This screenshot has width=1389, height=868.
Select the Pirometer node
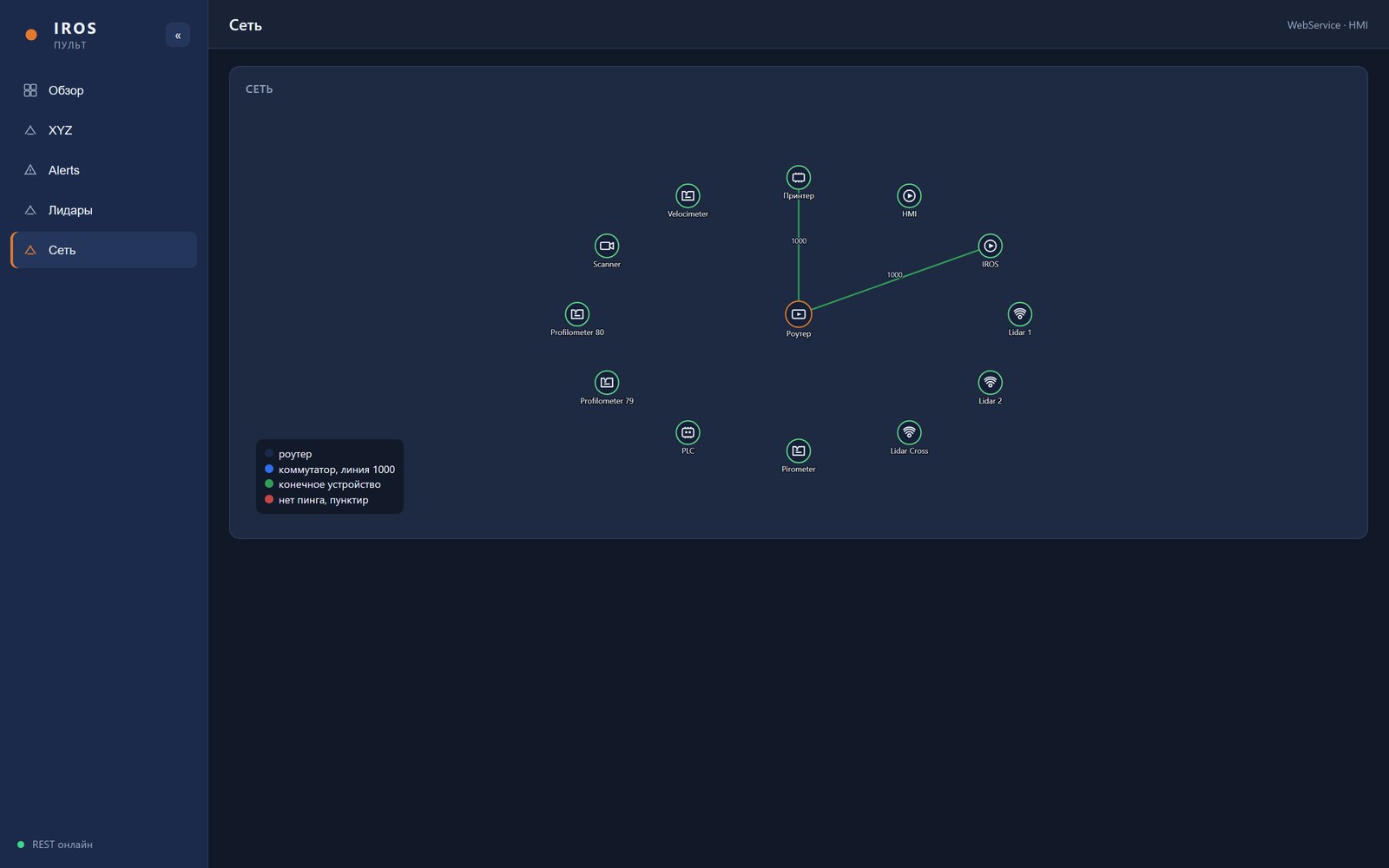click(799, 450)
